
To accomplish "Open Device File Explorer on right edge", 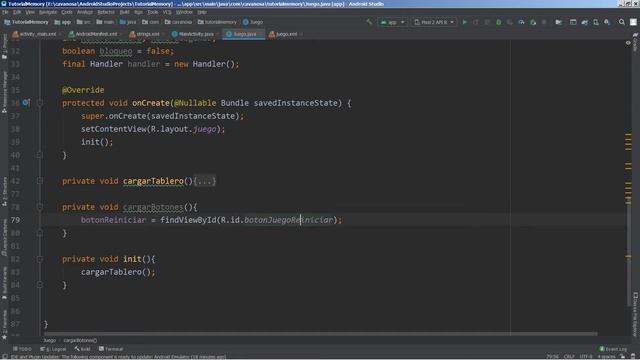I will click(x=635, y=314).
